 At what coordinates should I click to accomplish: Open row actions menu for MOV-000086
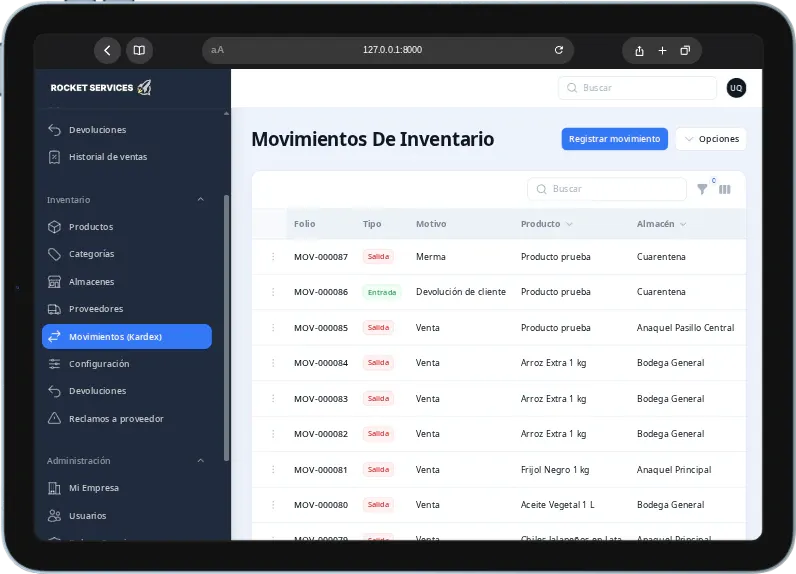[273, 292]
